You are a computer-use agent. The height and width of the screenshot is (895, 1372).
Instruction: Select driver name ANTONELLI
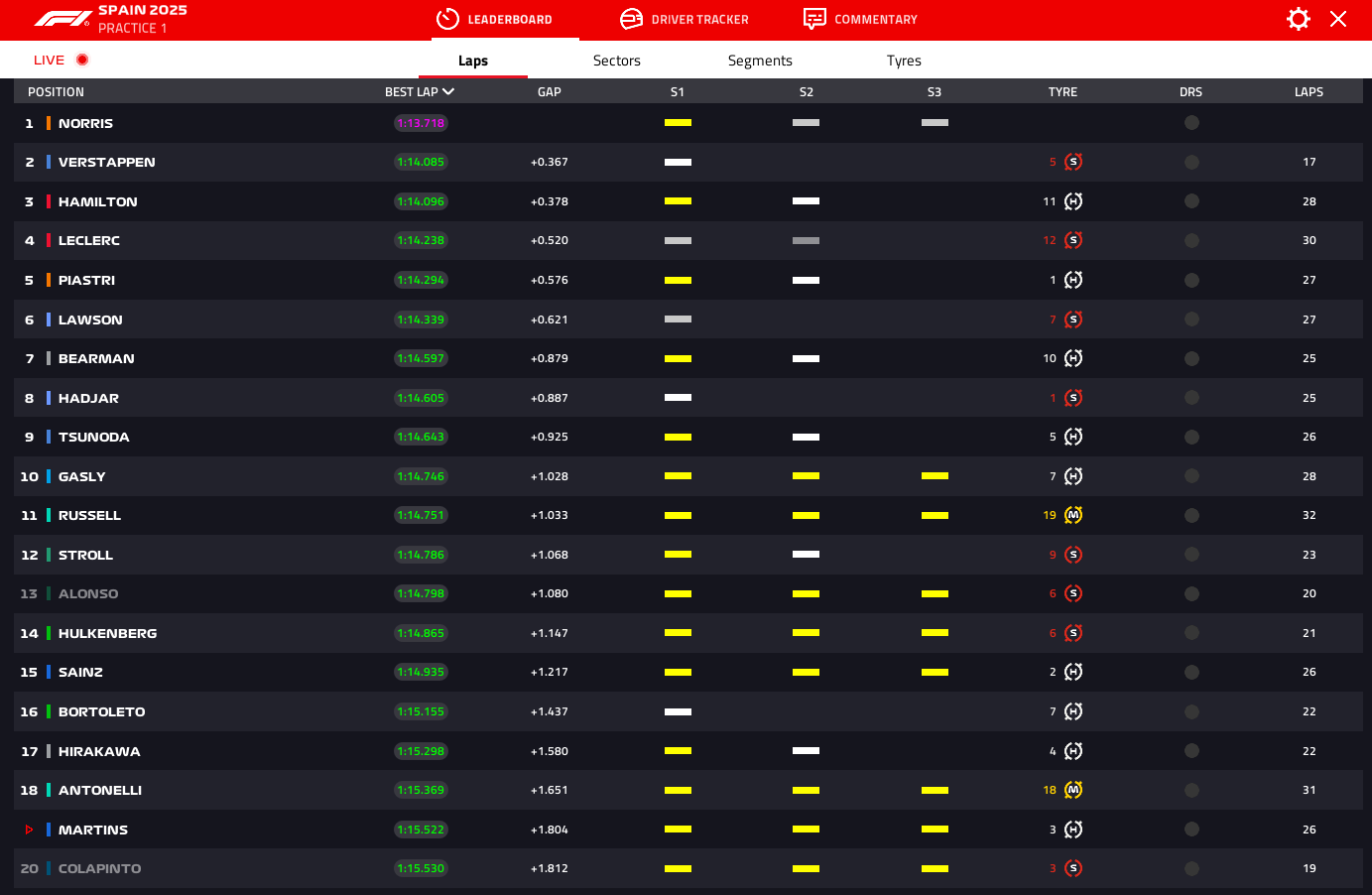tap(100, 790)
